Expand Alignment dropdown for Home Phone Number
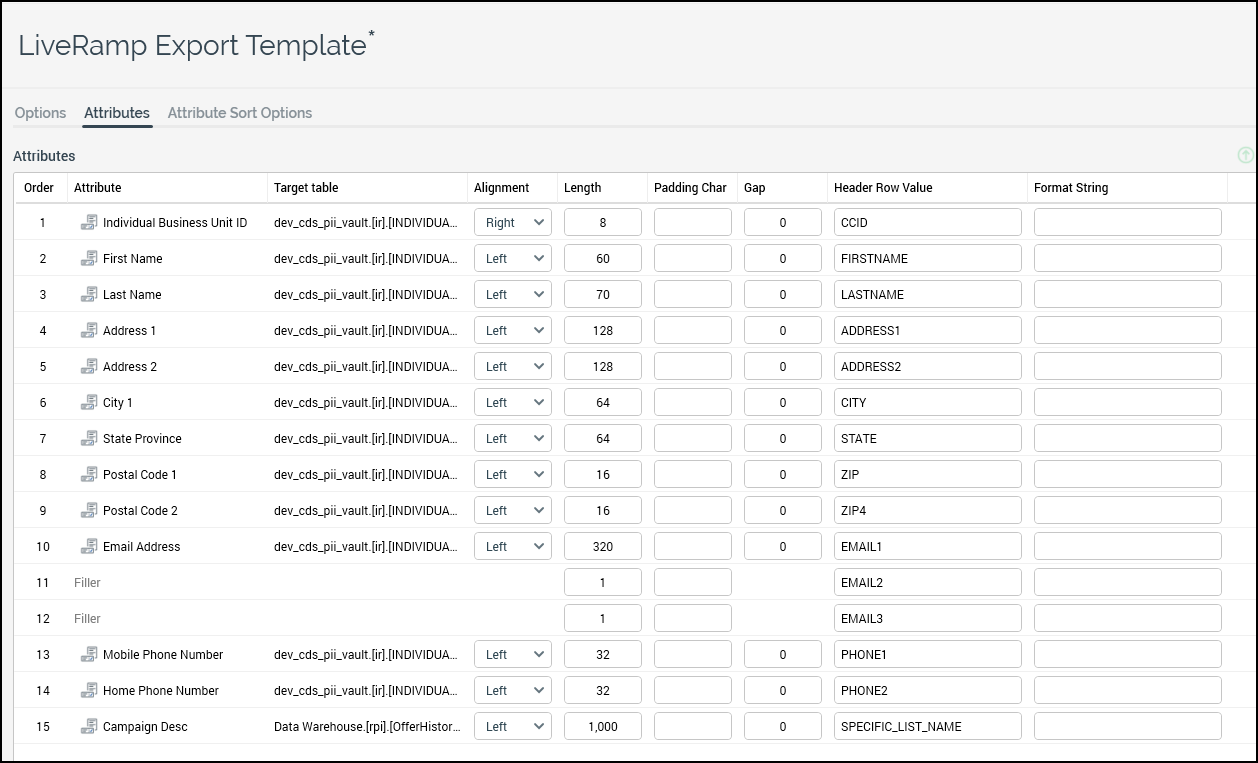Image resolution: width=1258 pixels, height=763 pixels. click(512, 690)
